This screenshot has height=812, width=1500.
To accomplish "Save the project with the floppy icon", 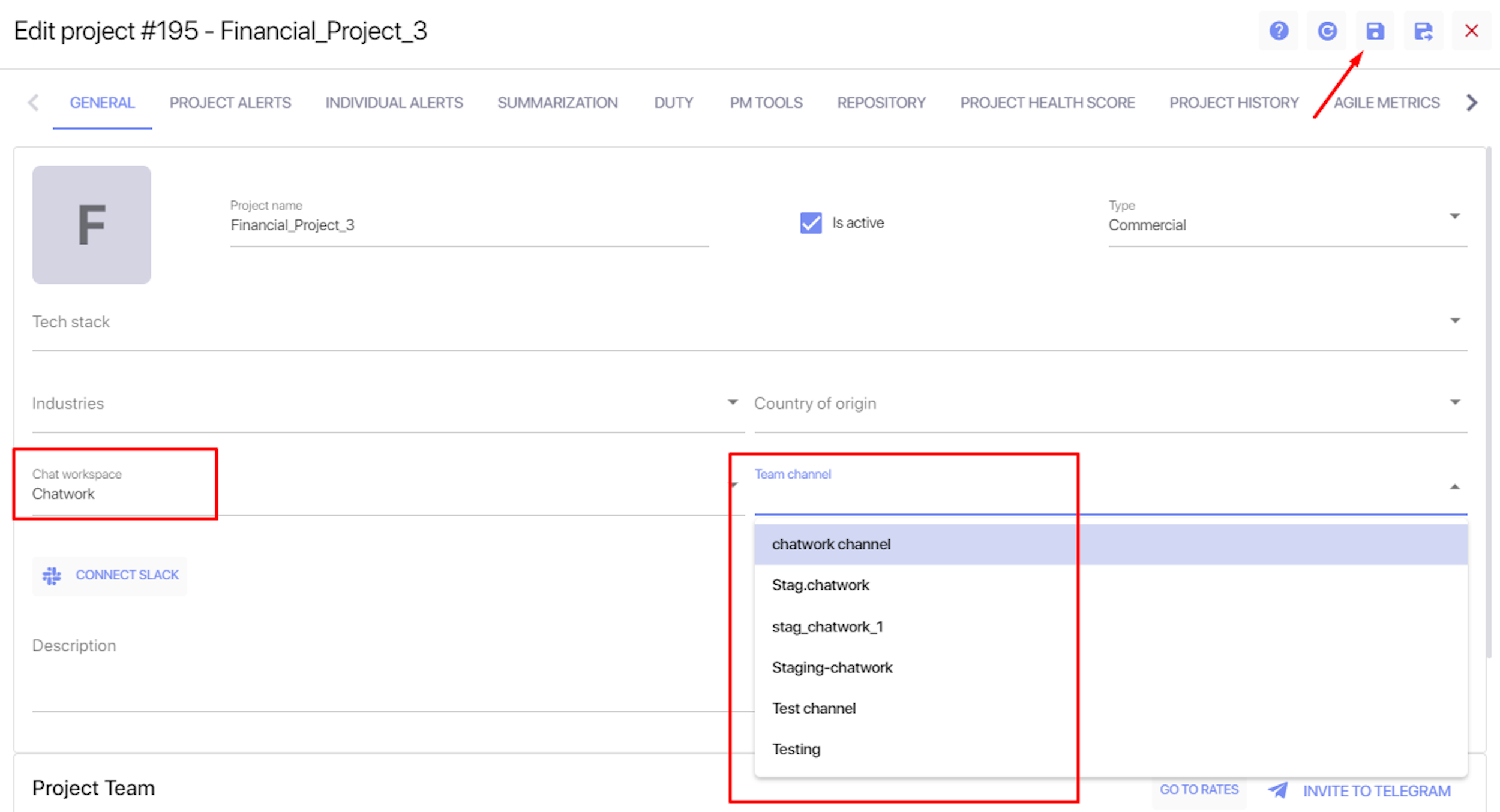I will (1375, 31).
